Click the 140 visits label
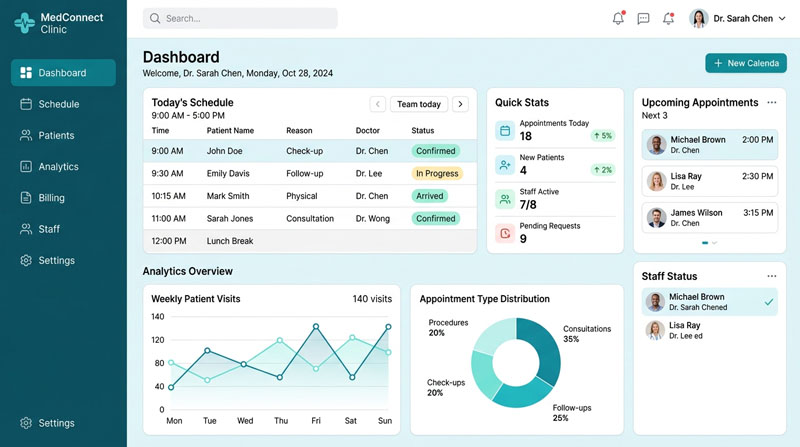The width and height of the screenshot is (800, 447). pos(372,299)
